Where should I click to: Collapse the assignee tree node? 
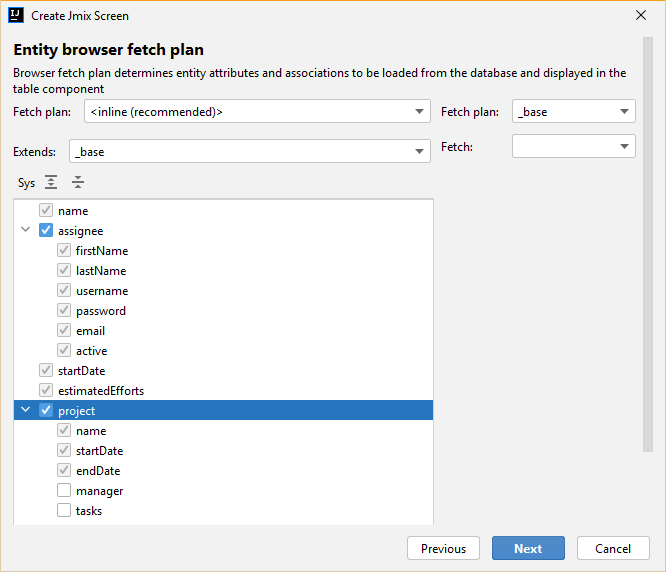click(25, 230)
